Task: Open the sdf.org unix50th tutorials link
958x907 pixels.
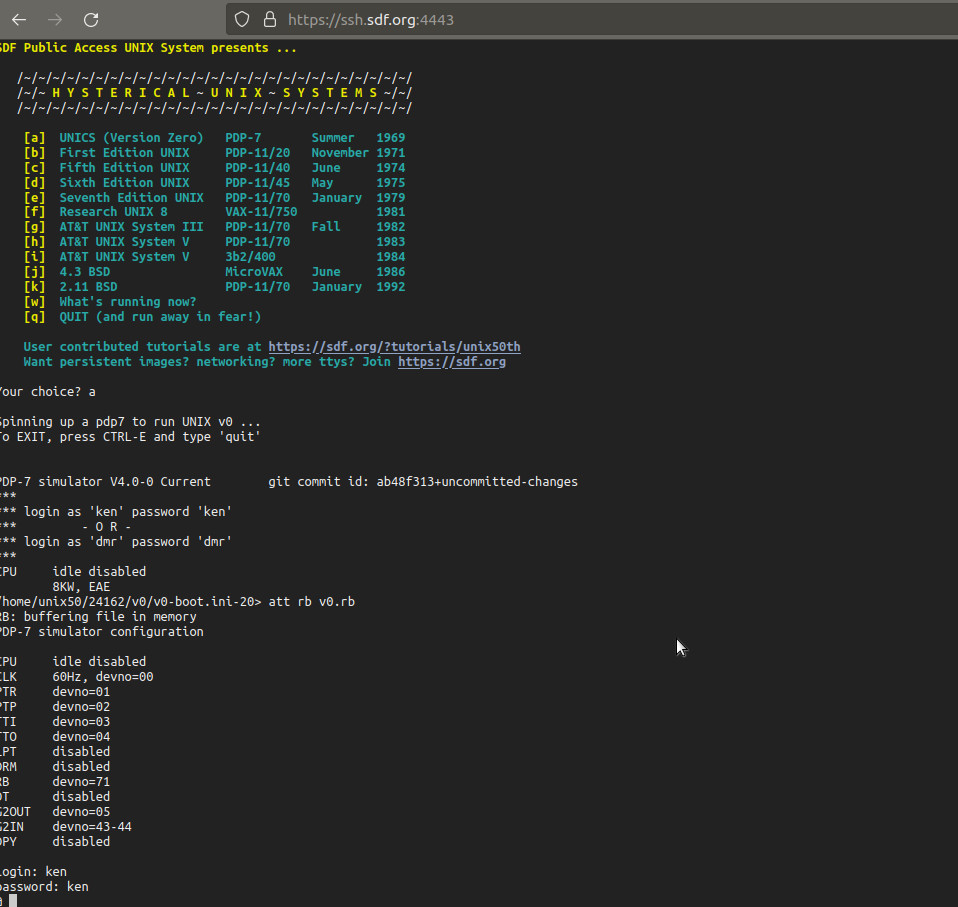Action: click(394, 347)
